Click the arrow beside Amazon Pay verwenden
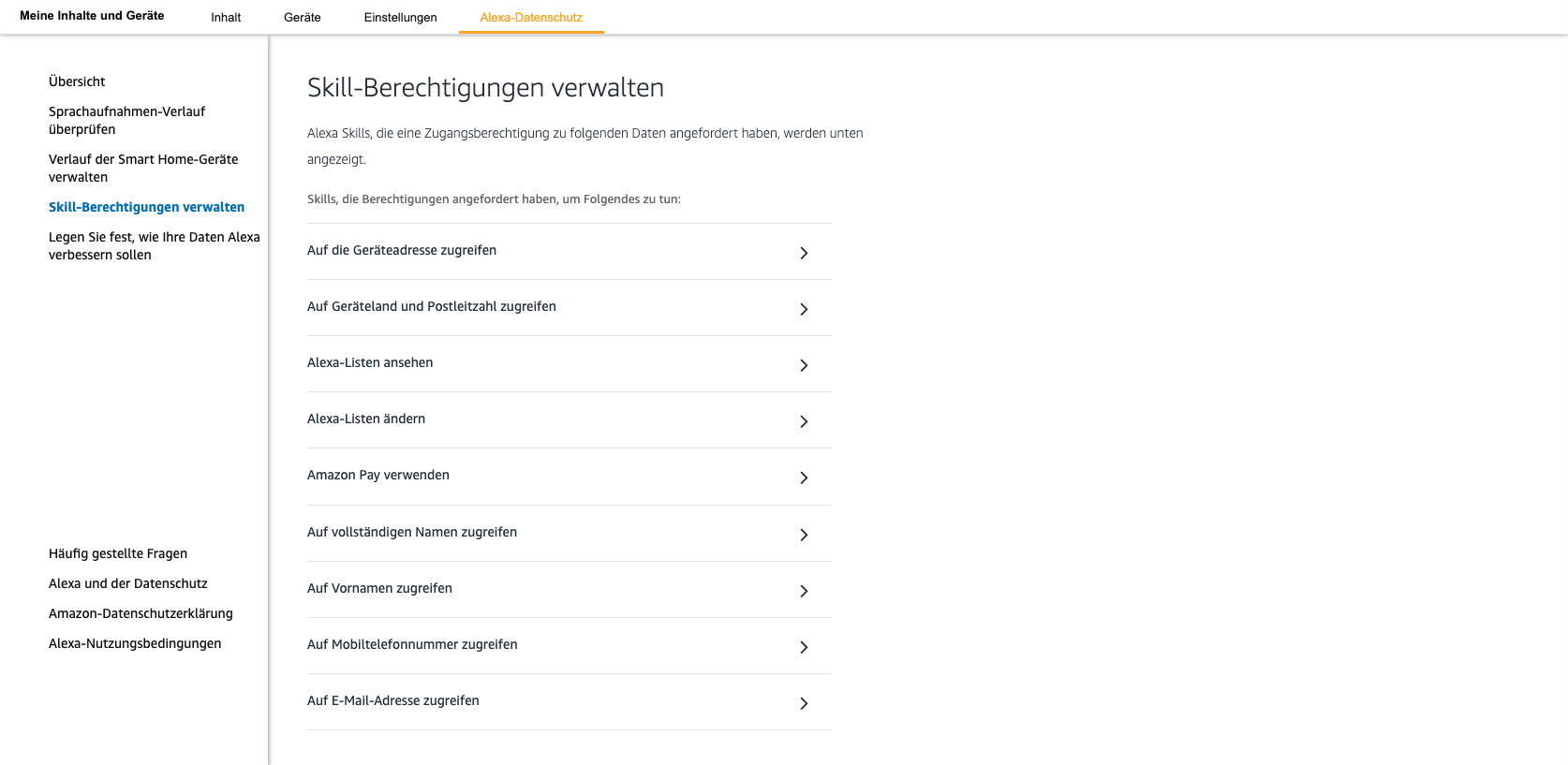Image resolution: width=1568 pixels, height=765 pixels. point(804,478)
